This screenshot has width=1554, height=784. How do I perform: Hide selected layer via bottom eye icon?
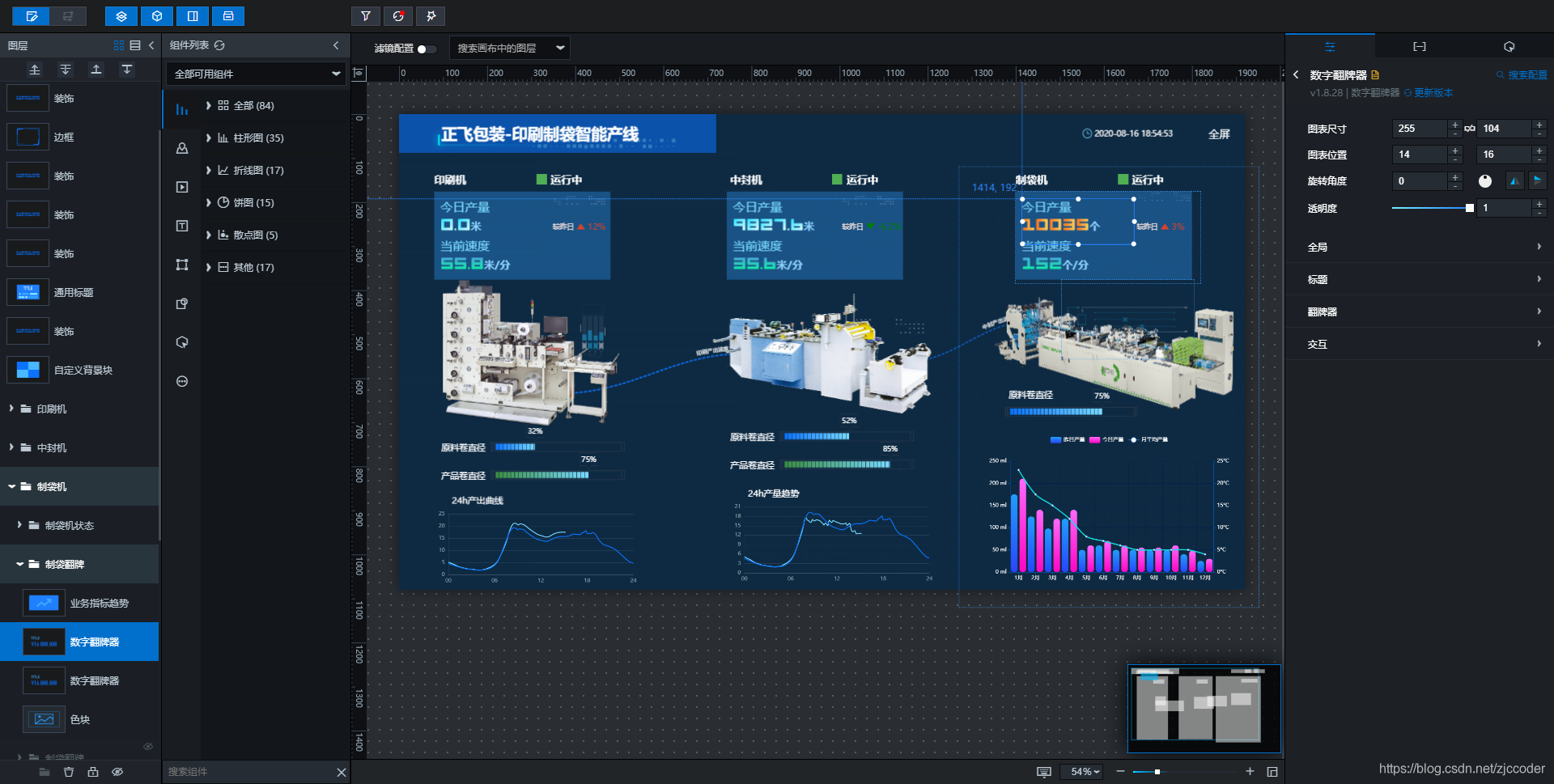[x=117, y=772]
